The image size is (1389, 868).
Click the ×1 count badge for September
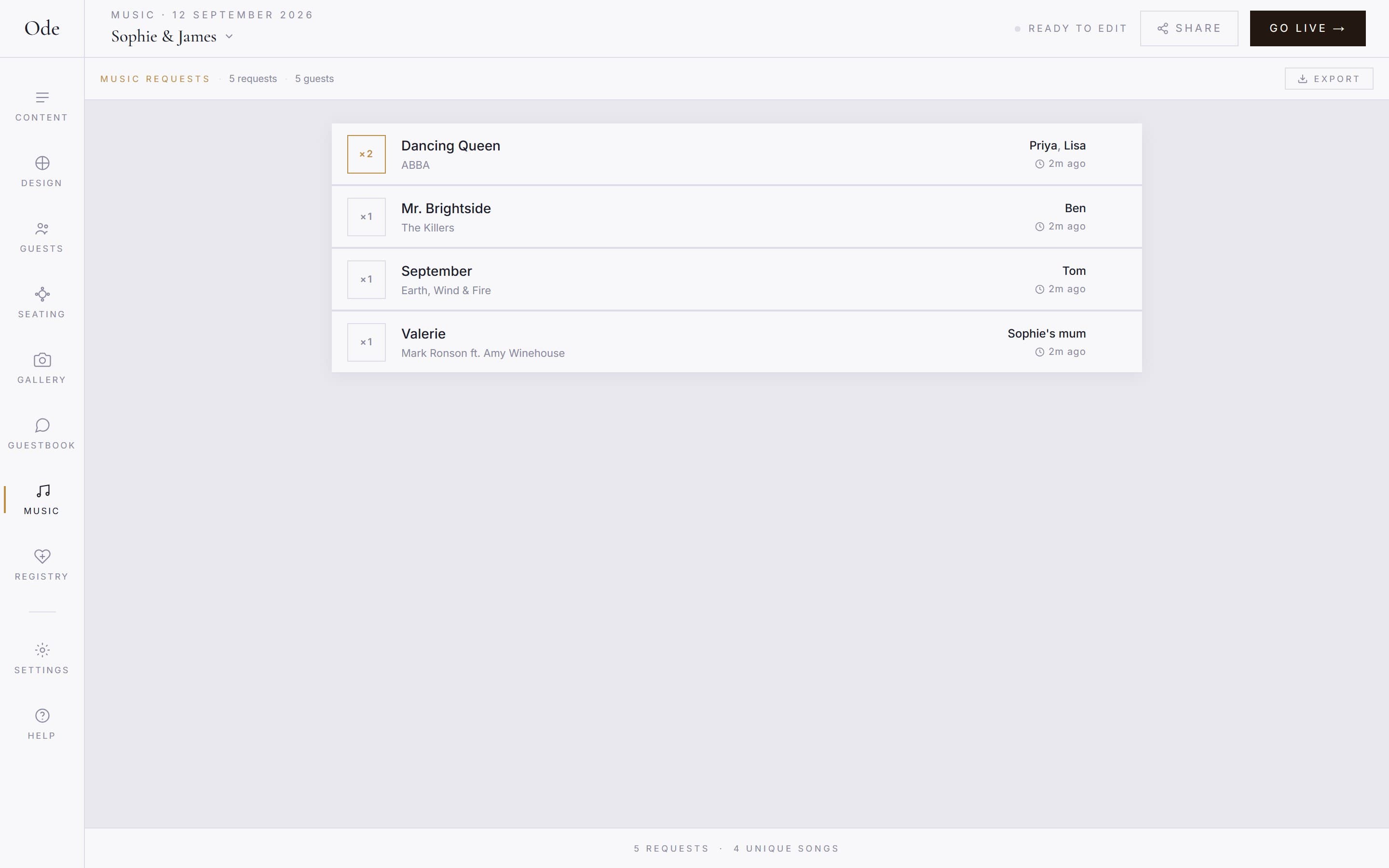(366, 280)
